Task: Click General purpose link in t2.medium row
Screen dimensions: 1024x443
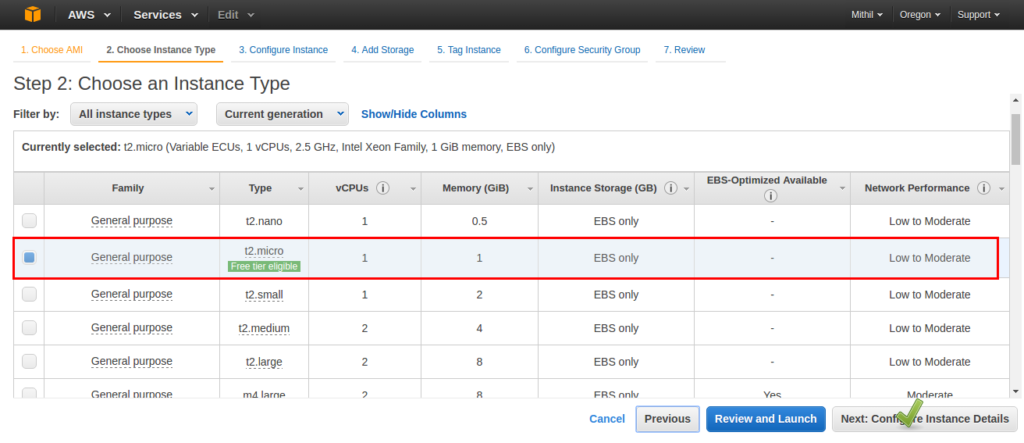Action: point(132,327)
